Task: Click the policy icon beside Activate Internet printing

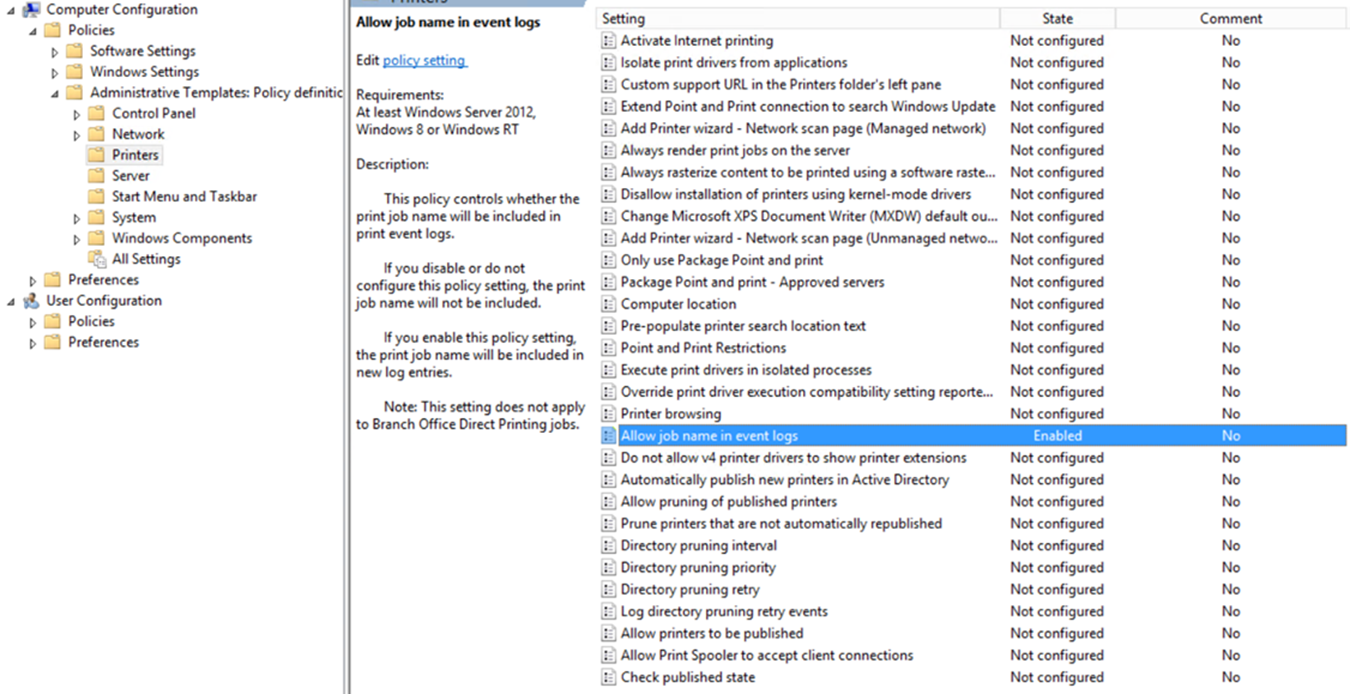Action: (608, 41)
